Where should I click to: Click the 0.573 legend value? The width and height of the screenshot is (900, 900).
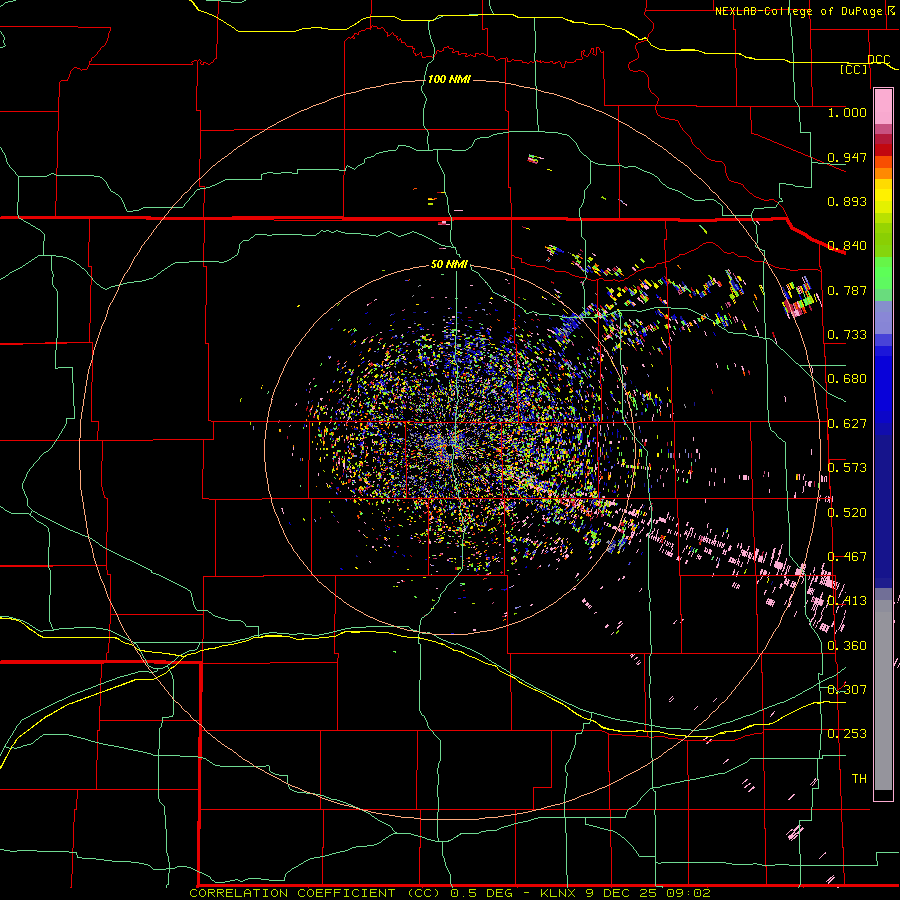point(847,468)
